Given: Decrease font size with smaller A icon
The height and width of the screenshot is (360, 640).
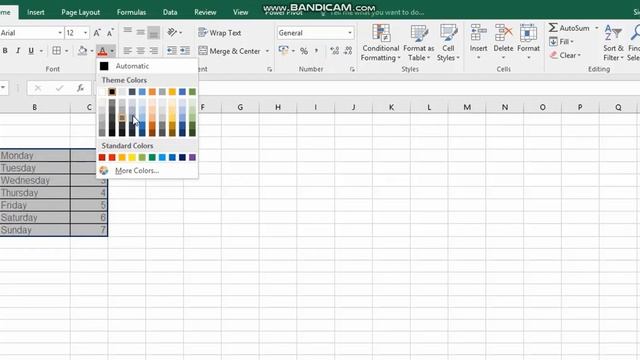Looking at the screenshot, I should tap(110, 33).
